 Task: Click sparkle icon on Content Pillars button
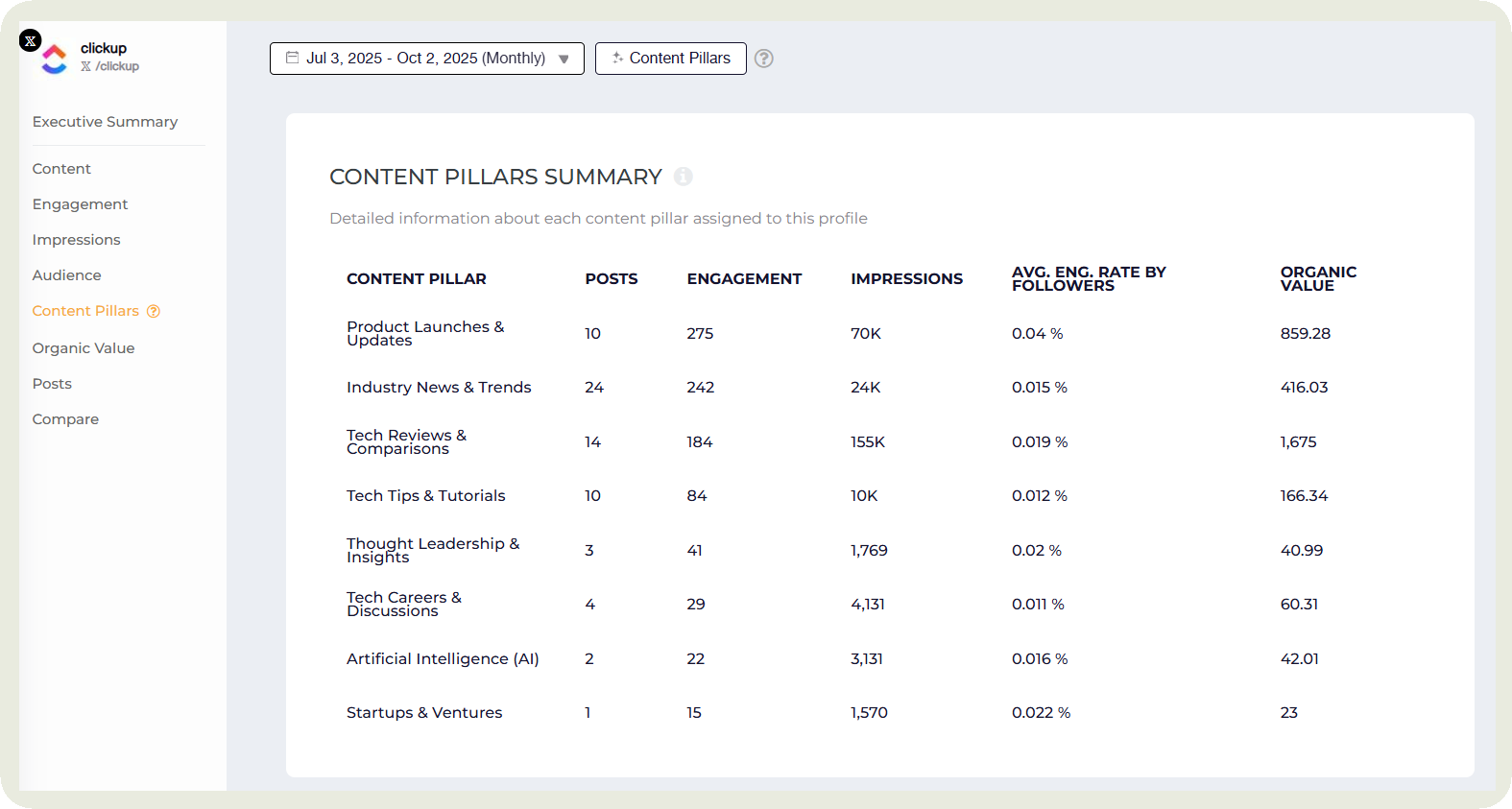[x=617, y=58]
